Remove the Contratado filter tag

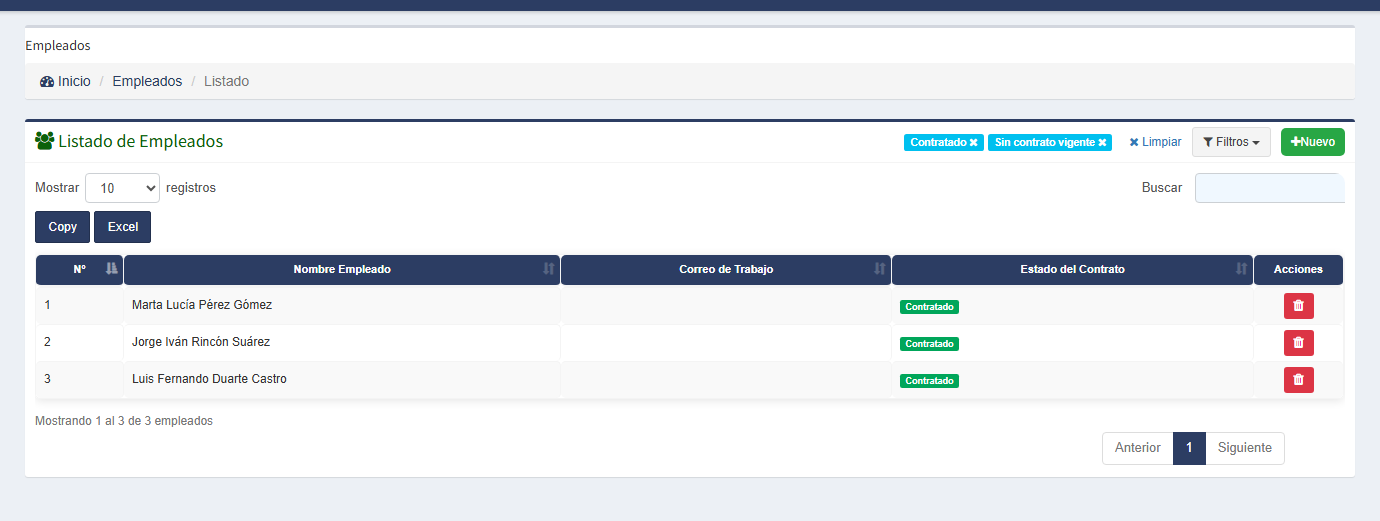pos(973,143)
